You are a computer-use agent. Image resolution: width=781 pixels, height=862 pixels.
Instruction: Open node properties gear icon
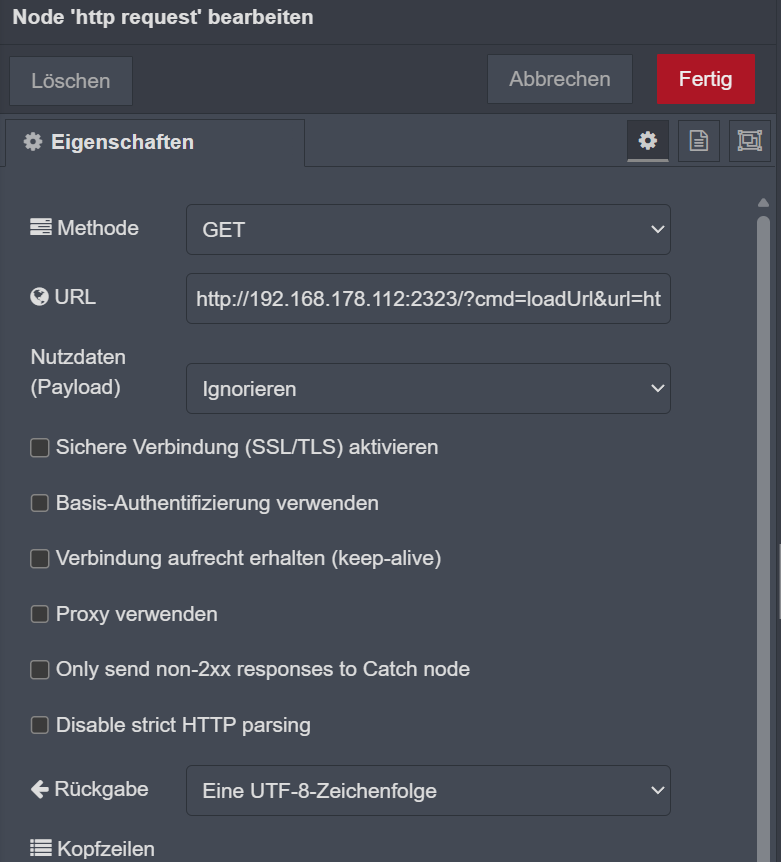[x=648, y=141]
